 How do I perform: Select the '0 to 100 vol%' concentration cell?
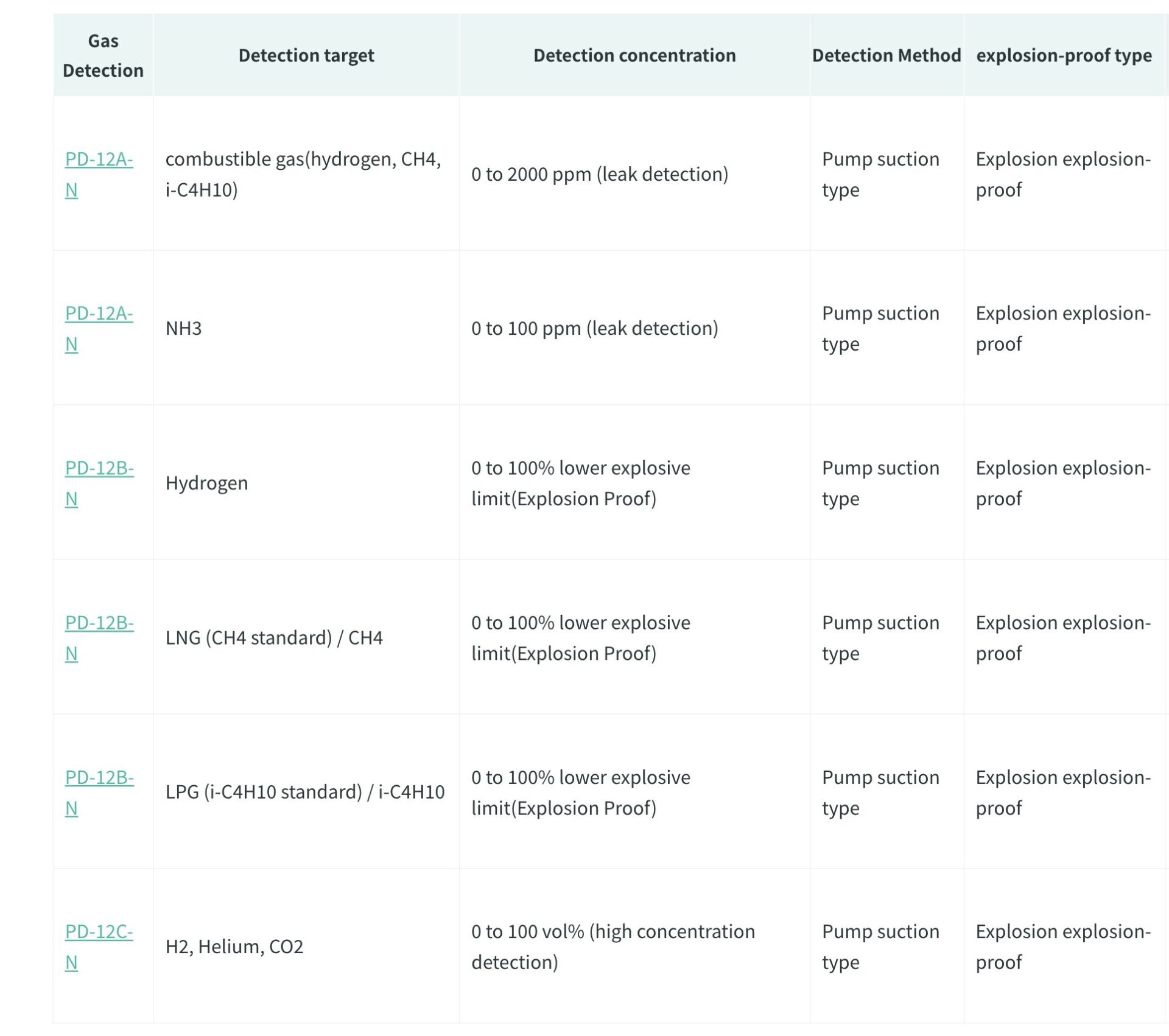coord(634,947)
